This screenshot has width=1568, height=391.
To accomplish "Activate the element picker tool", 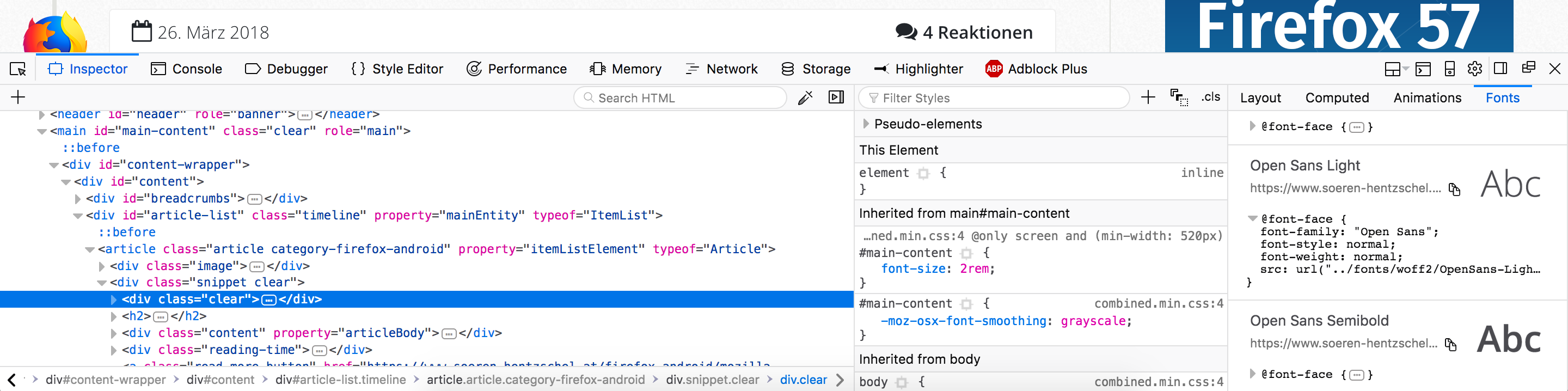I will click(x=19, y=69).
